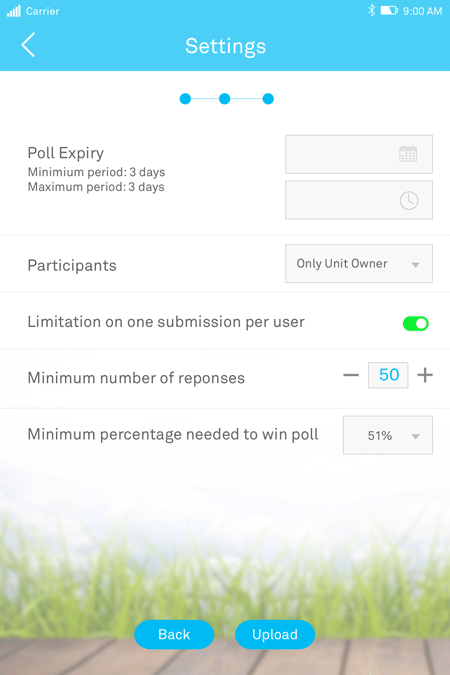Click the Back button
Viewport: 450px width, 675px height.
pos(174,634)
